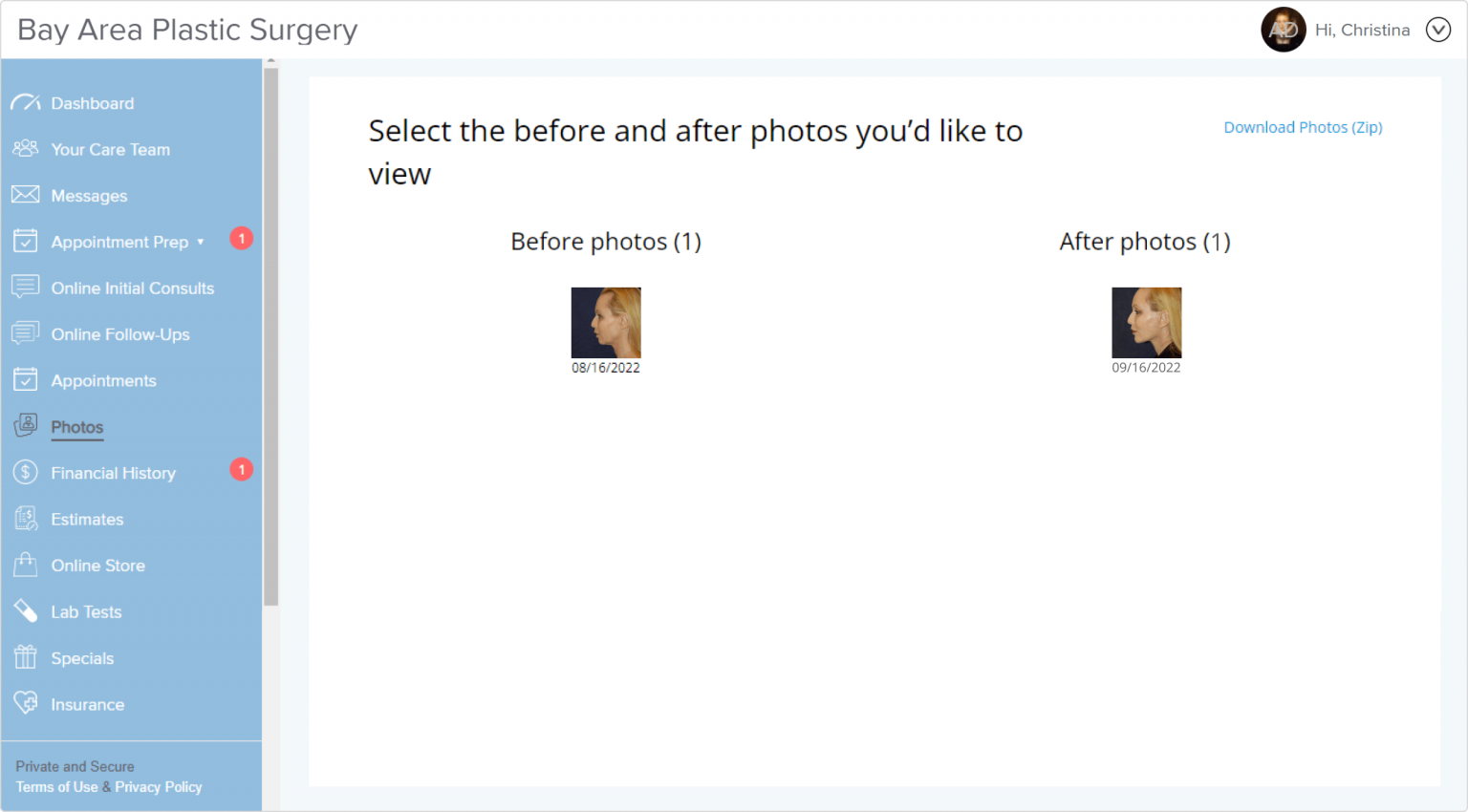
Task: View the before photo dated 08/16/2022
Action: [x=606, y=323]
